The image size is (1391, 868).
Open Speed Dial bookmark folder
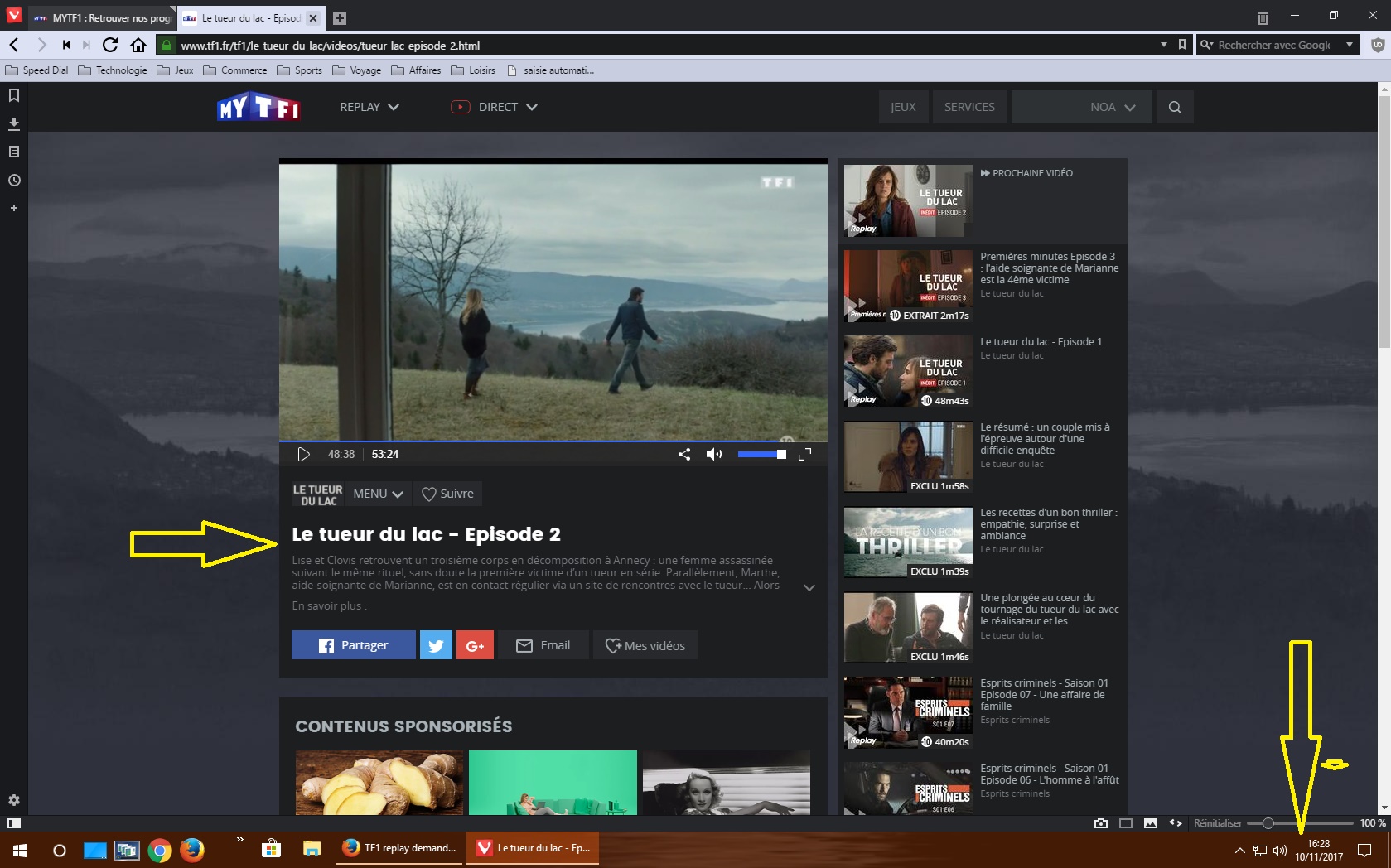pos(36,70)
